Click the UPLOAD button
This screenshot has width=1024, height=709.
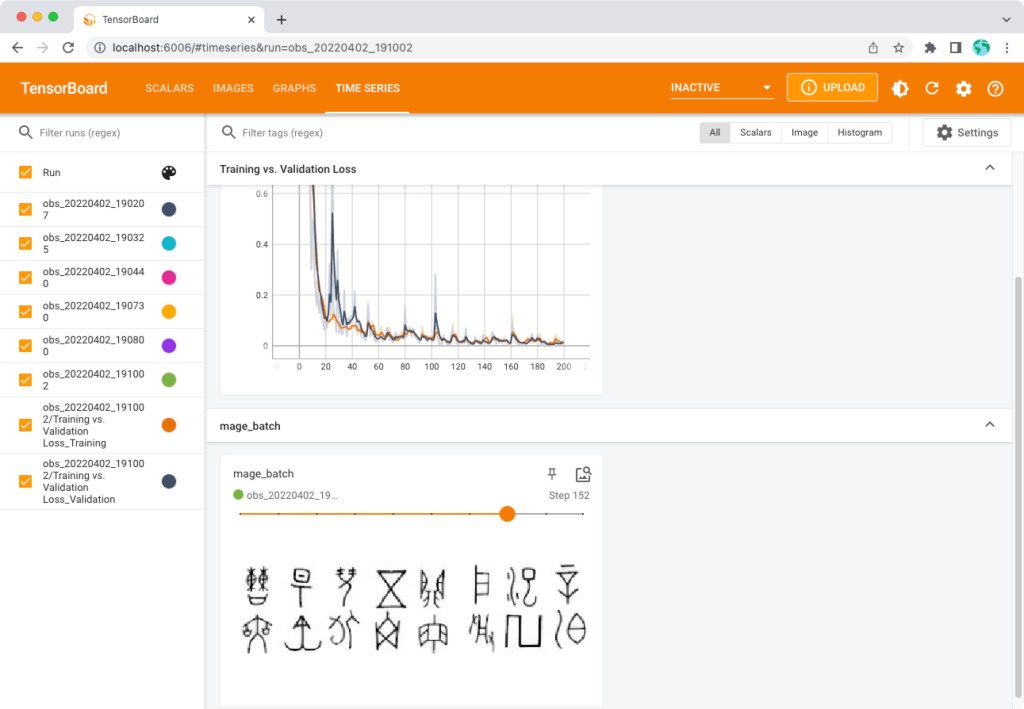click(x=832, y=88)
